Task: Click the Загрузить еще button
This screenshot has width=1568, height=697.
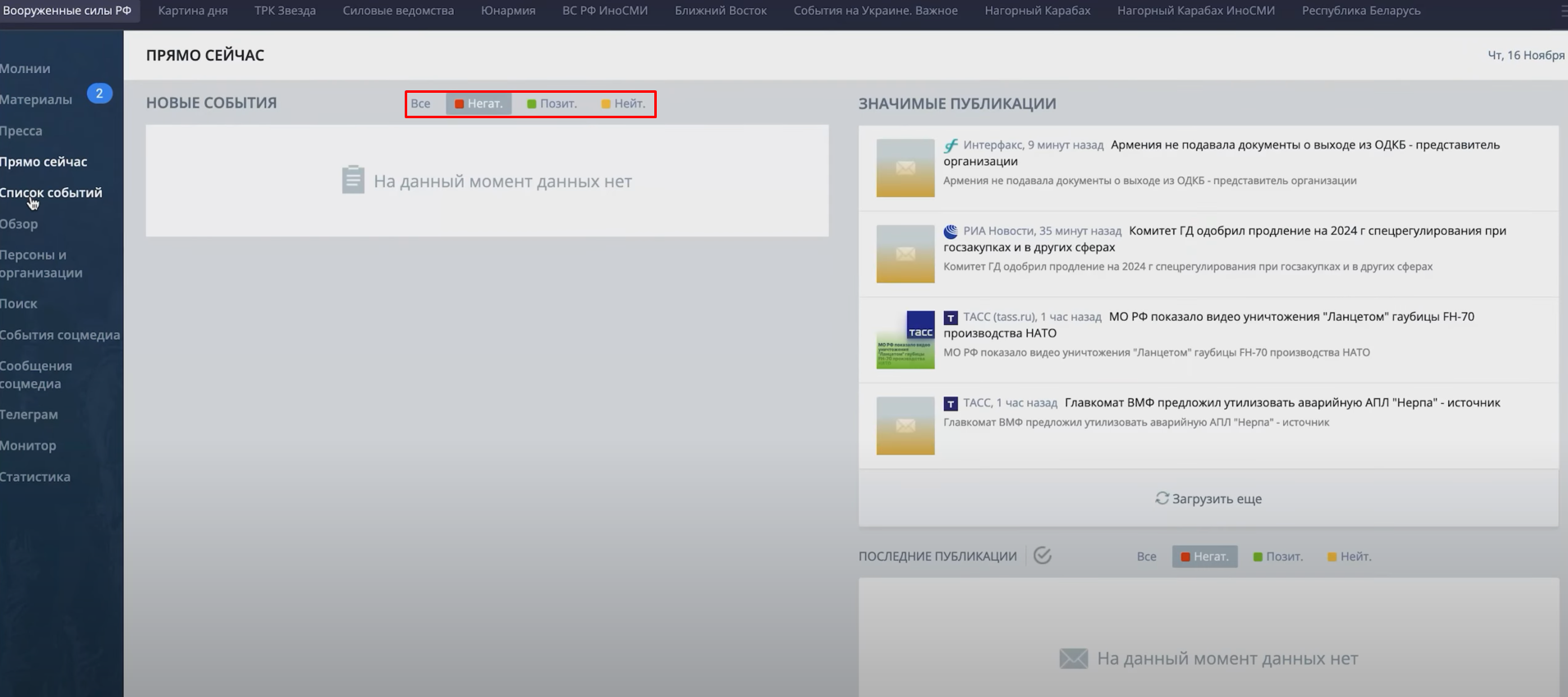Action: pos(1208,498)
